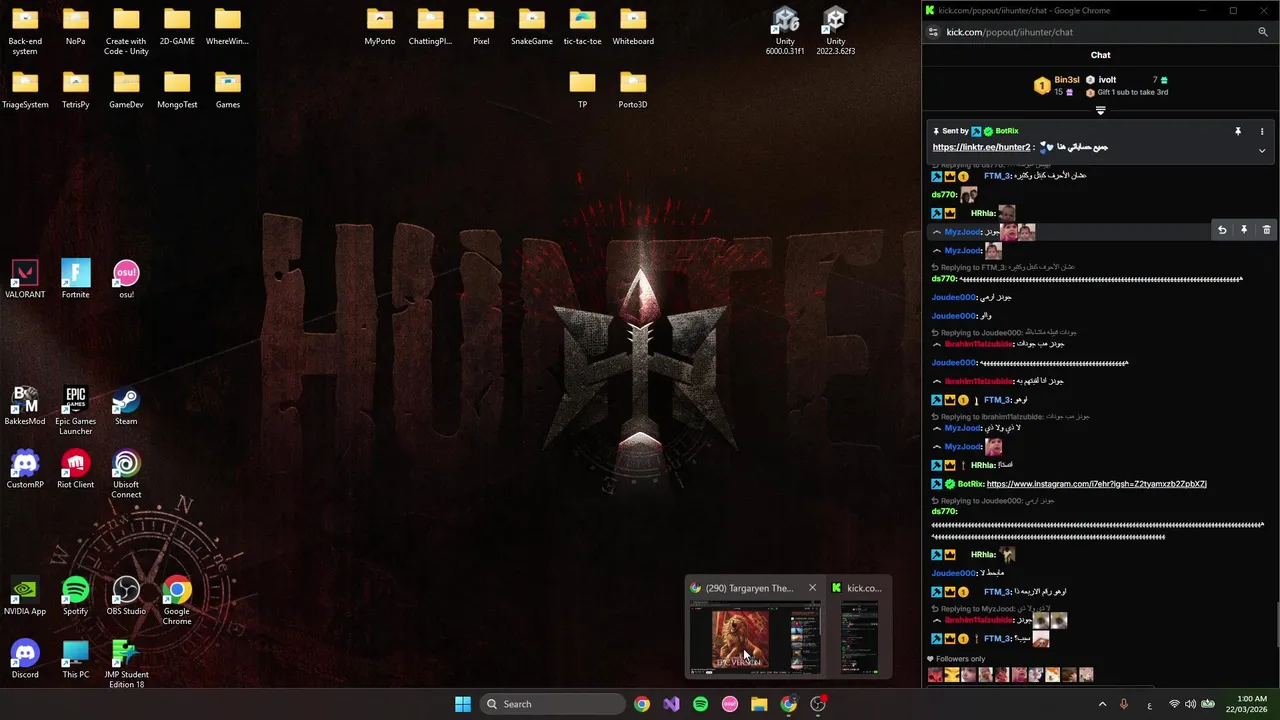Select the Unity 2022.3.62f3 desktop shortcut
This screenshot has height=720, width=1280.
click(x=835, y=31)
